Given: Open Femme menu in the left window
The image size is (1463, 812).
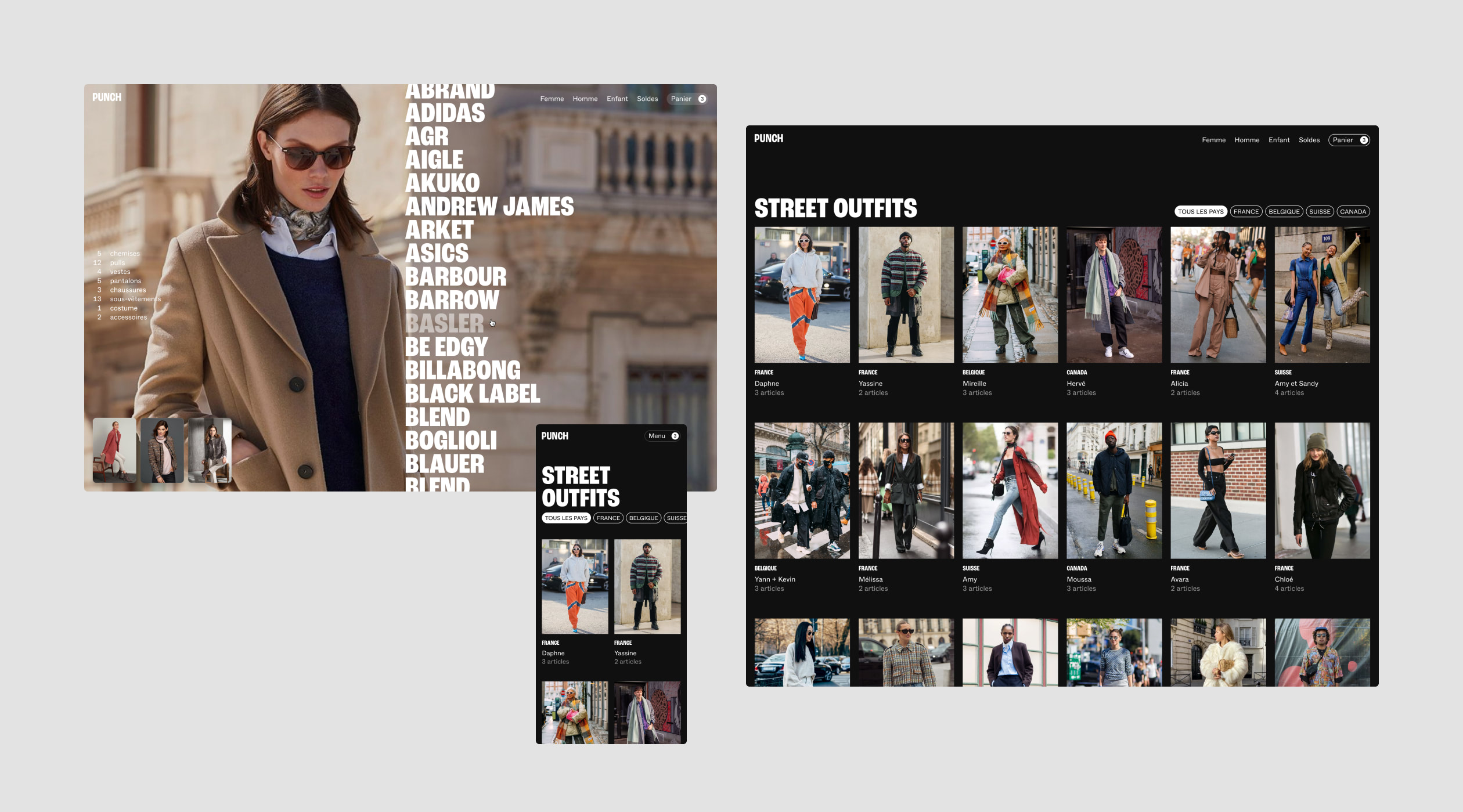Looking at the screenshot, I should [x=552, y=99].
